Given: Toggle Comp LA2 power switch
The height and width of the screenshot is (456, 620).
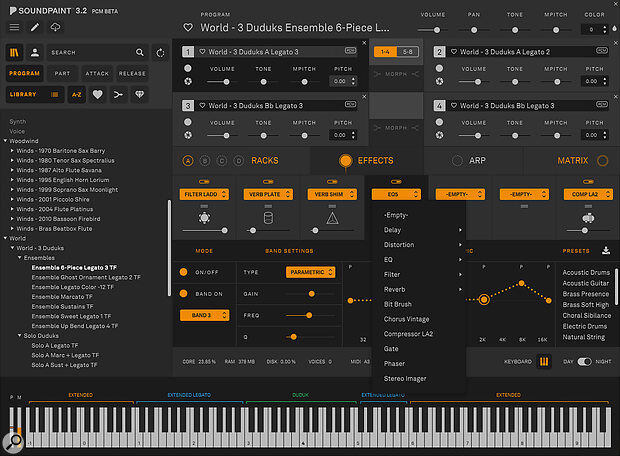Looking at the screenshot, I should click(x=588, y=182).
